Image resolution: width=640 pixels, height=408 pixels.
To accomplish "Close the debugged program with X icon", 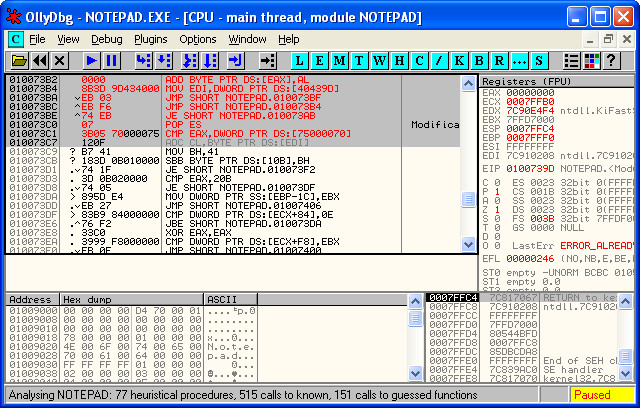I will pos(60,61).
